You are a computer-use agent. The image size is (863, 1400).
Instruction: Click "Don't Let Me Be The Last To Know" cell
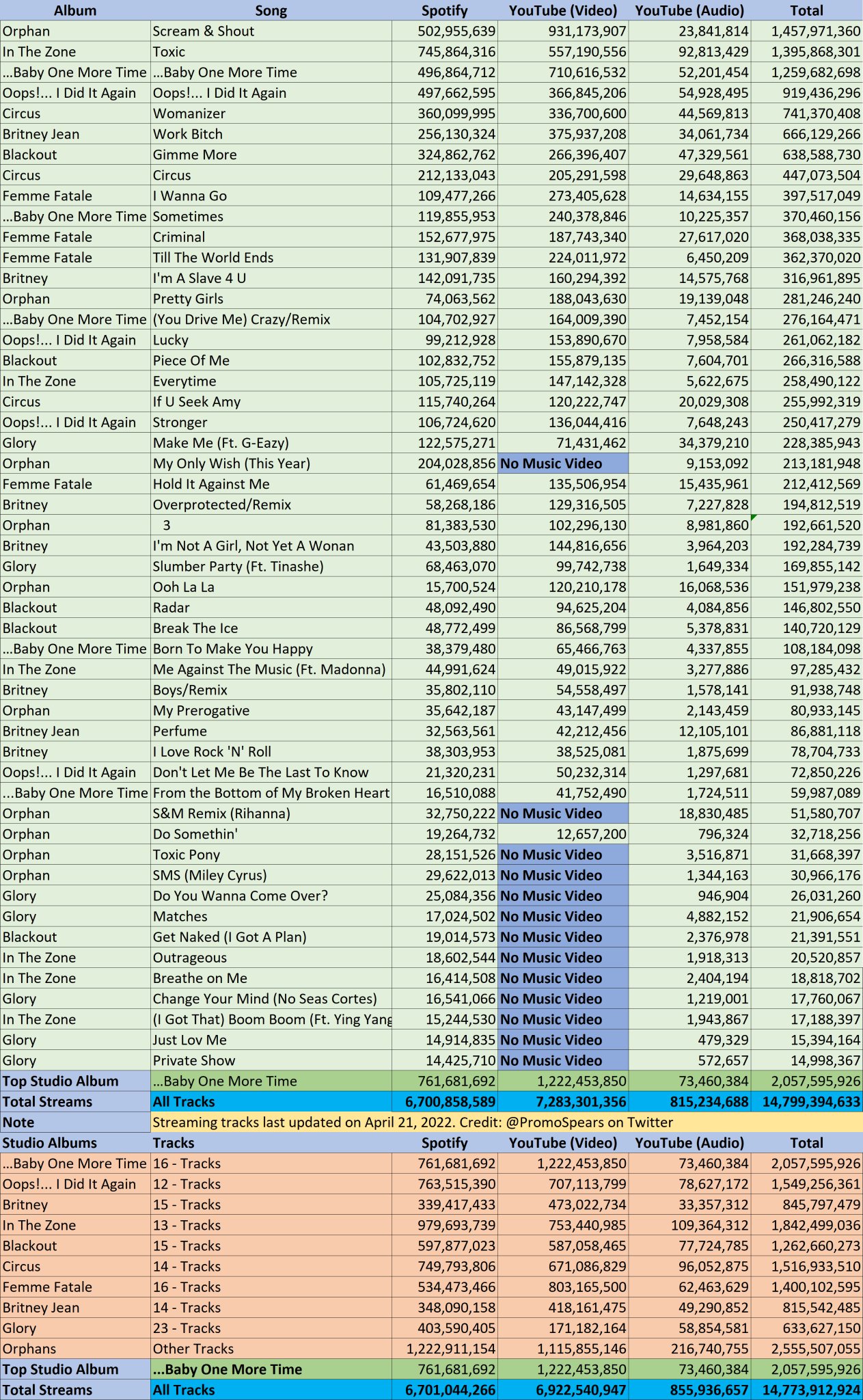point(271,772)
